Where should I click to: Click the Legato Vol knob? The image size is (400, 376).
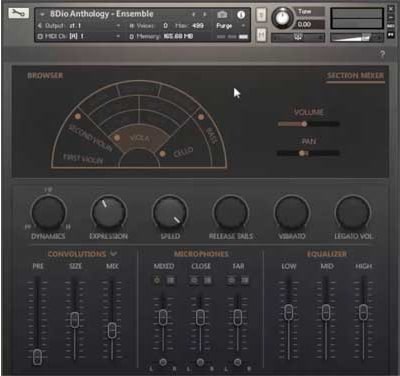[353, 213]
